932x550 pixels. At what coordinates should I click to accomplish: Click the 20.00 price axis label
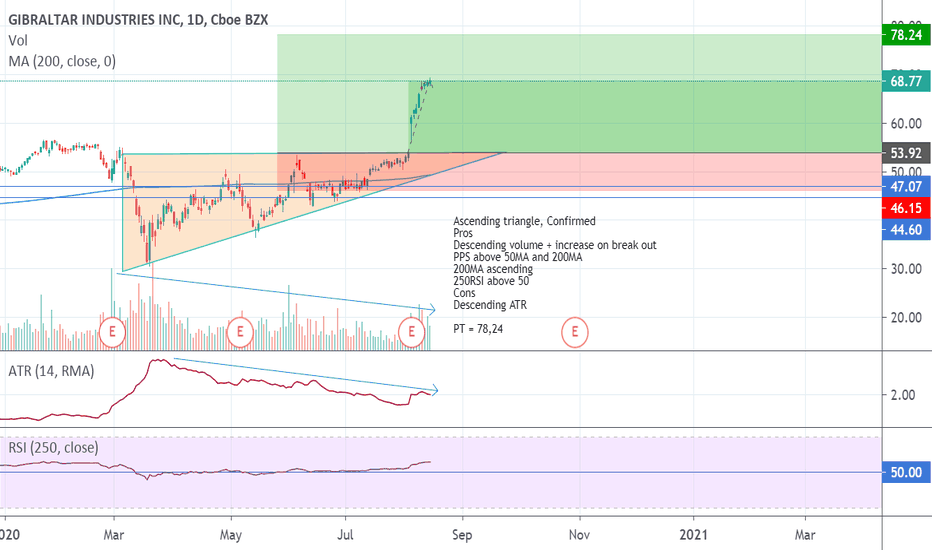tap(906, 318)
